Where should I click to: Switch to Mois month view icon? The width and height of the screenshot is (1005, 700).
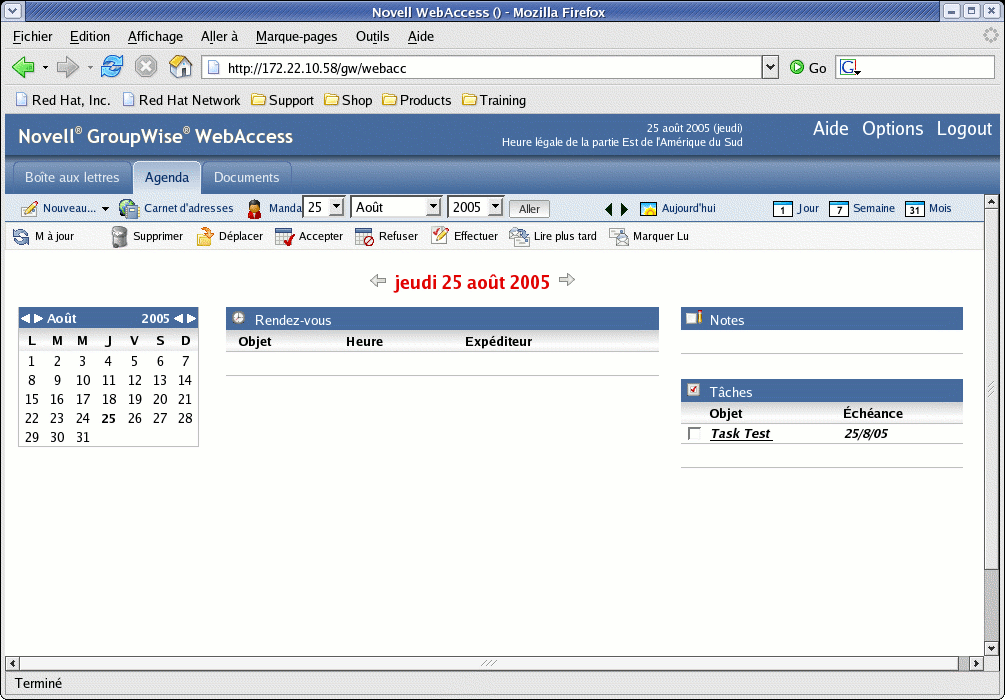tap(915, 209)
